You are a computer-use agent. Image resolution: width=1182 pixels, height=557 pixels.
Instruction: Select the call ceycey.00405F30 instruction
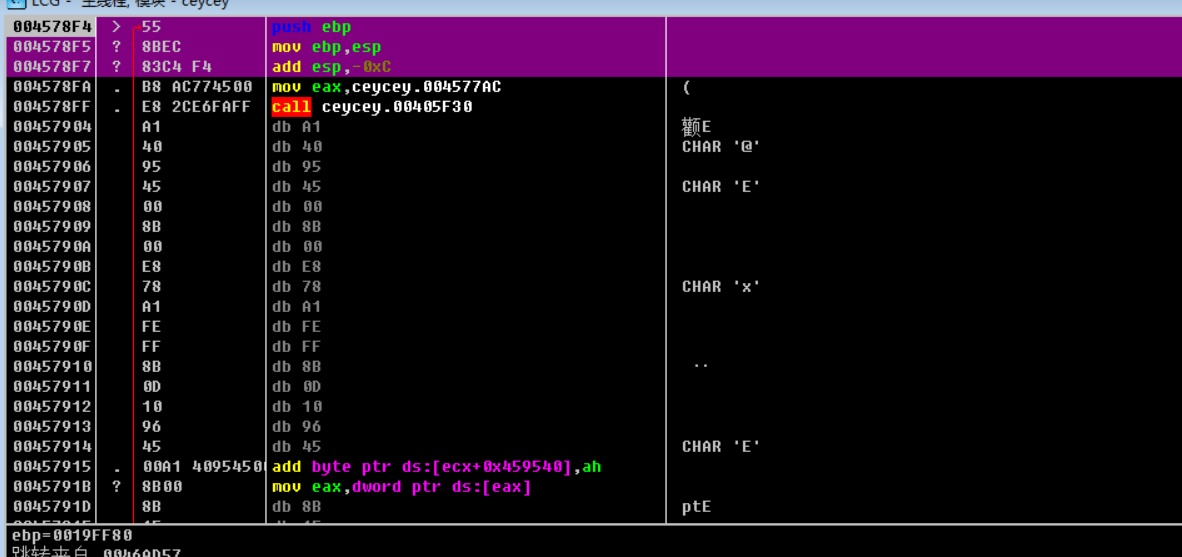(x=372, y=107)
